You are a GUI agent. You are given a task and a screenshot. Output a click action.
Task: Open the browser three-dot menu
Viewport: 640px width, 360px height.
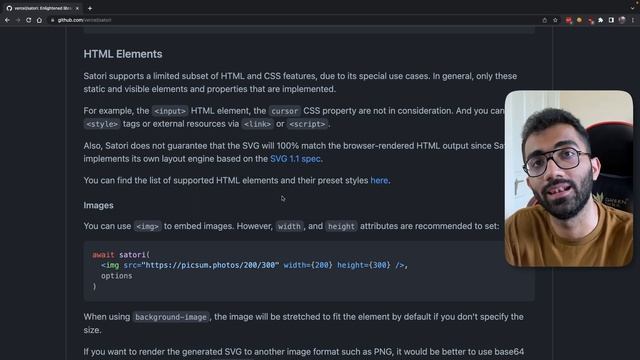[633, 20]
